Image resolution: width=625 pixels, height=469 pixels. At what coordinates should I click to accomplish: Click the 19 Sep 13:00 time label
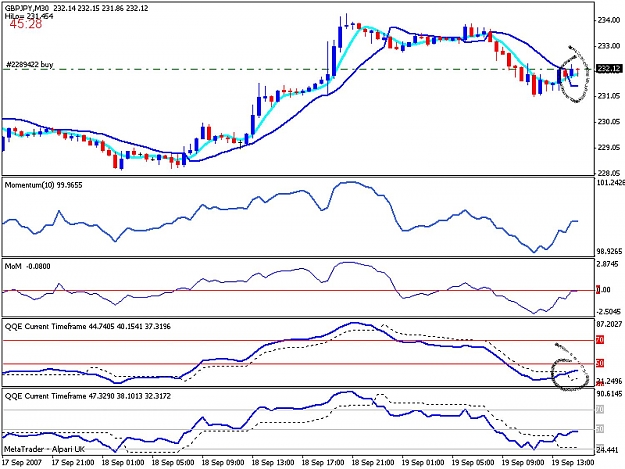(573, 463)
